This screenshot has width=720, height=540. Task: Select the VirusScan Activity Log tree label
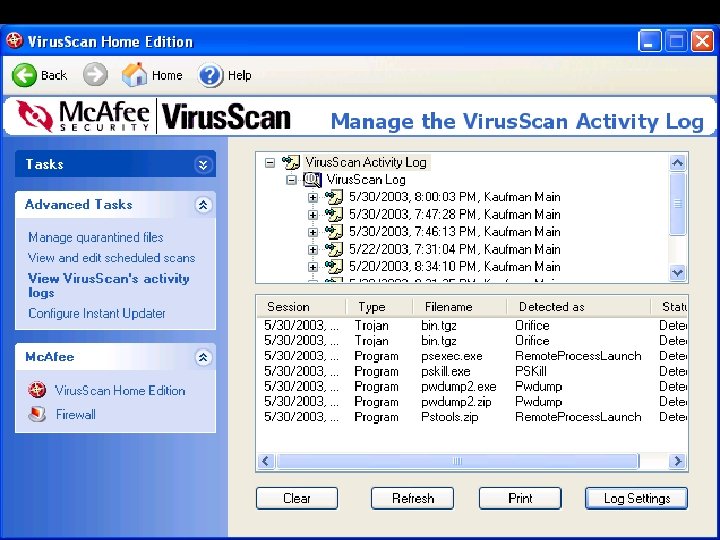coord(366,162)
